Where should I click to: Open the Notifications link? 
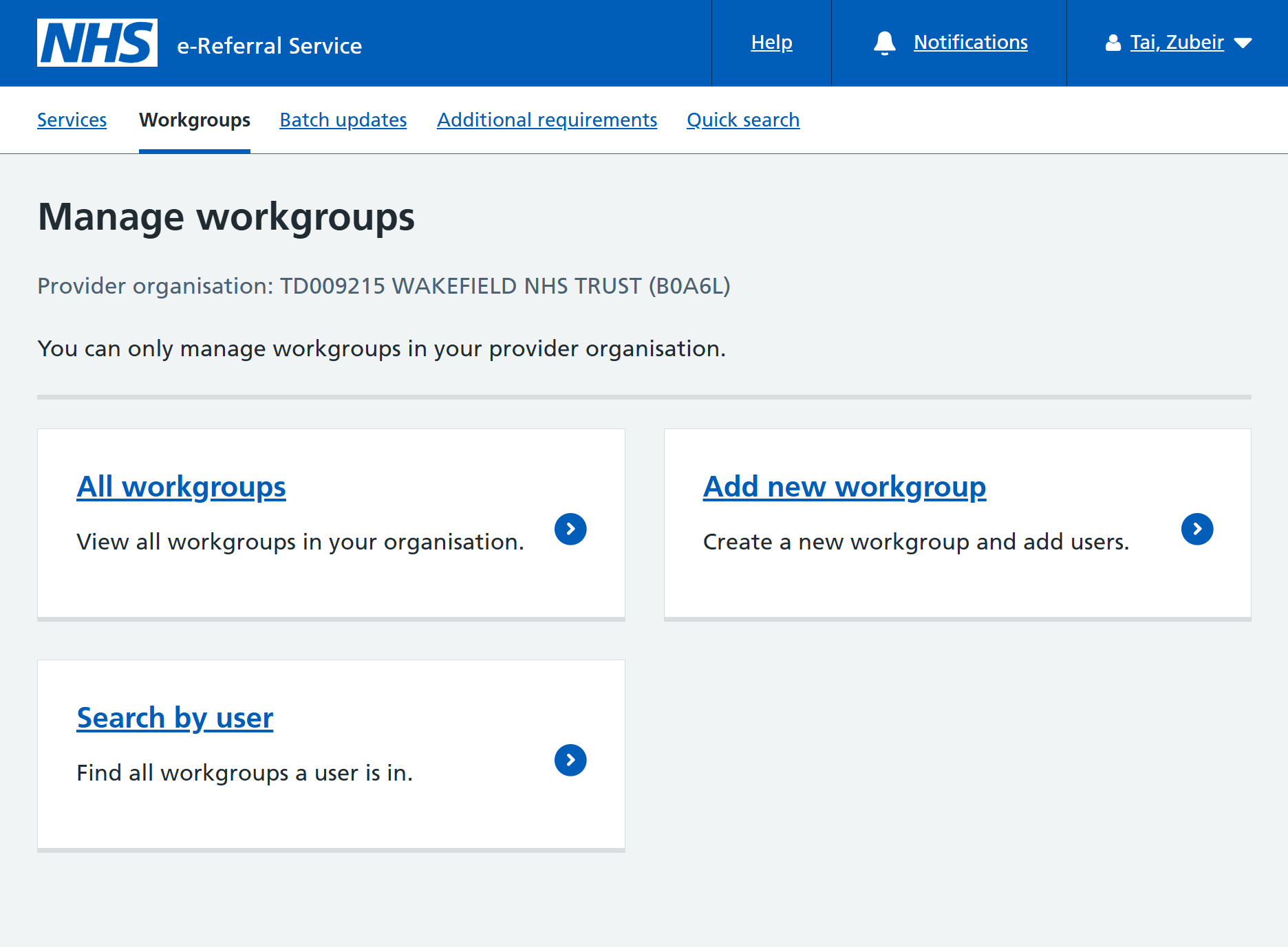pyautogui.click(x=971, y=43)
